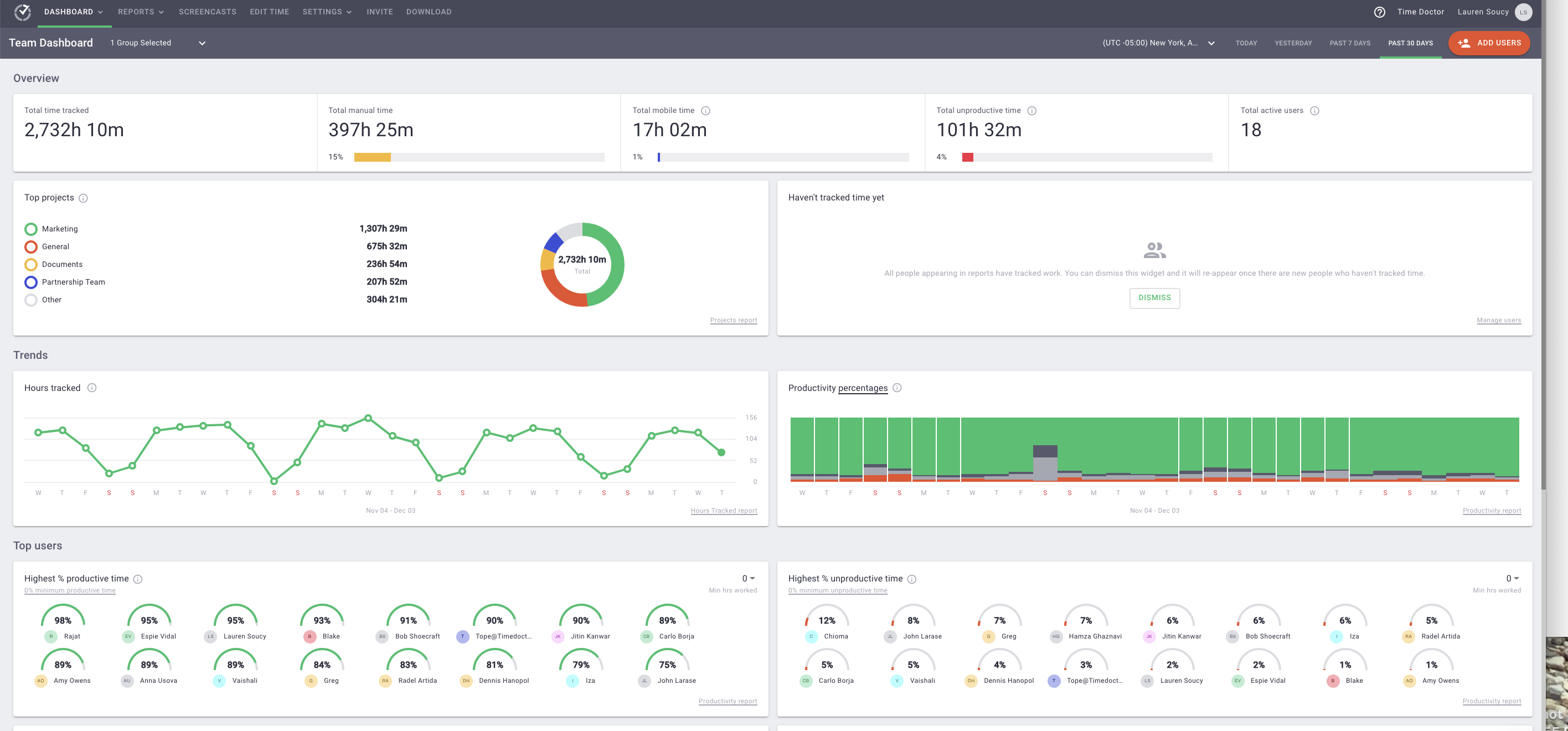Screen dimensions: 1568x731
Task: Click the Lauren Soucy LS avatar
Action: click(1524, 12)
